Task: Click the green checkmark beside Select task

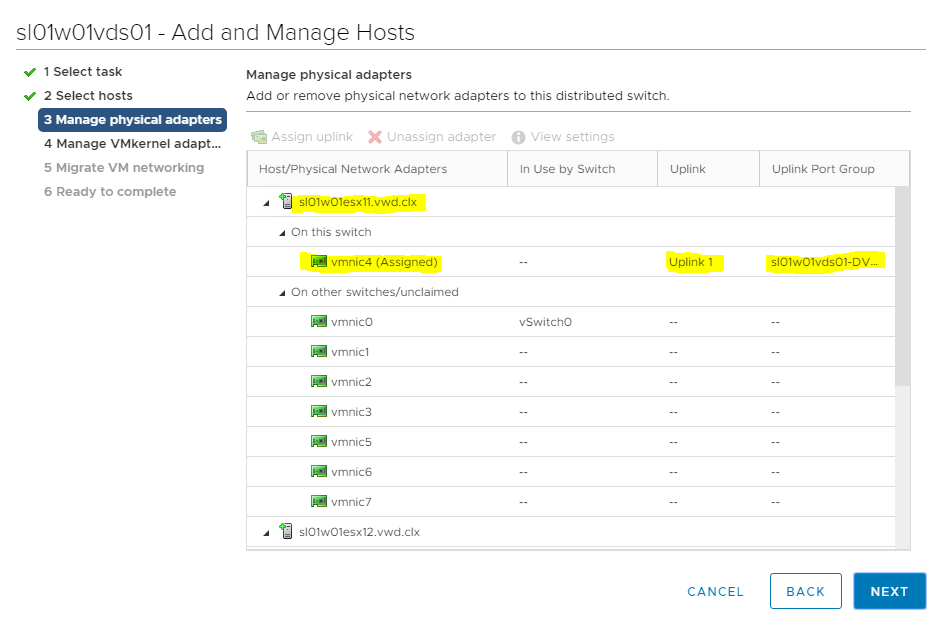Action: click(x=30, y=73)
